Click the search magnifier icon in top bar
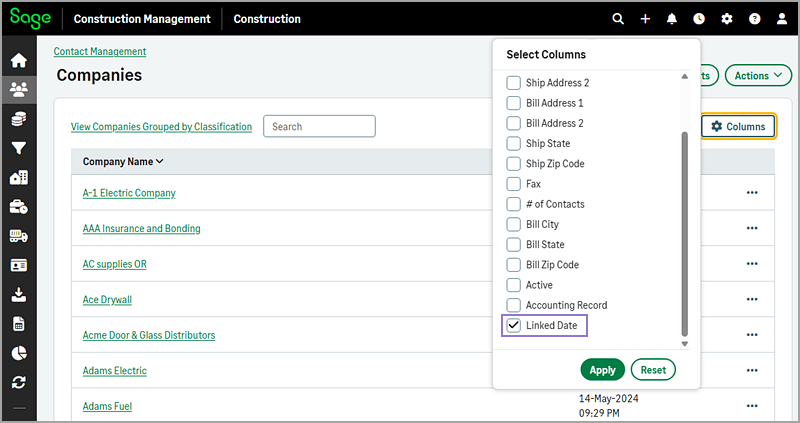Image resolution: width=800 pixels, height=423 pixels. (x=618, y=19)
